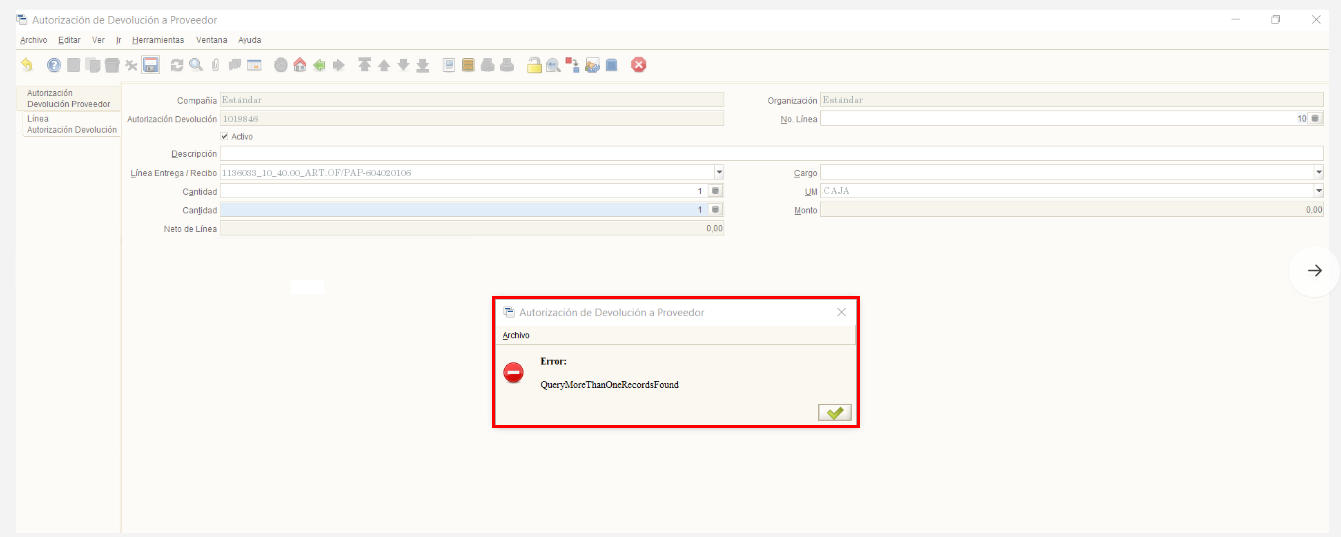Screen dimensions: 1341x537
Task: Click the Check requests icon
Action: coord(592,65)
